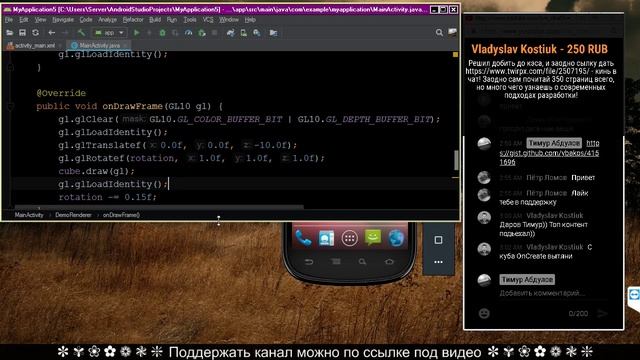640x360 pixels.
Task: Click the Sync Project with Gradle icon
Action: [231, 33]
